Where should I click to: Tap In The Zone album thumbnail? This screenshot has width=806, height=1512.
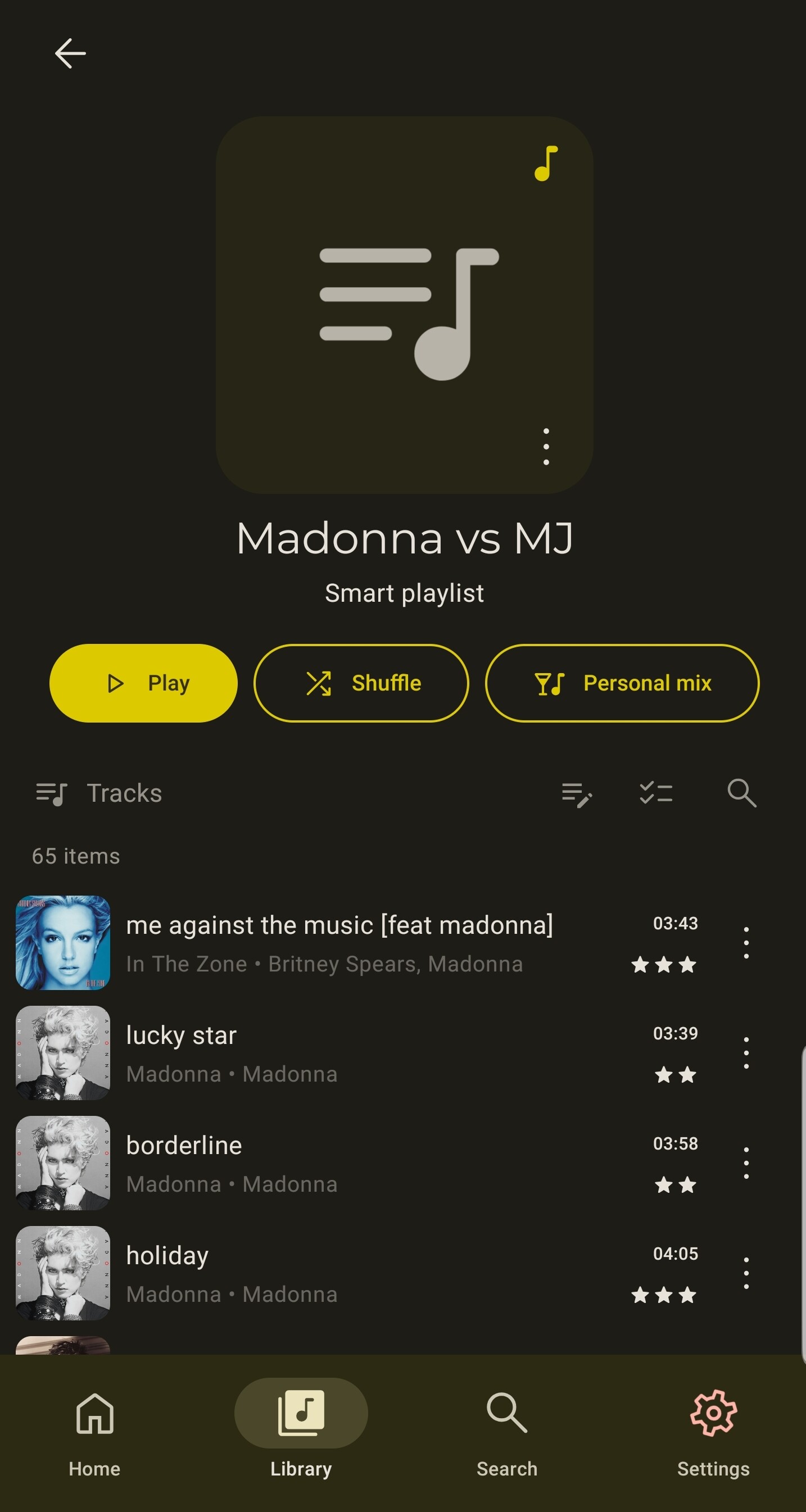[x=63, y=943]
